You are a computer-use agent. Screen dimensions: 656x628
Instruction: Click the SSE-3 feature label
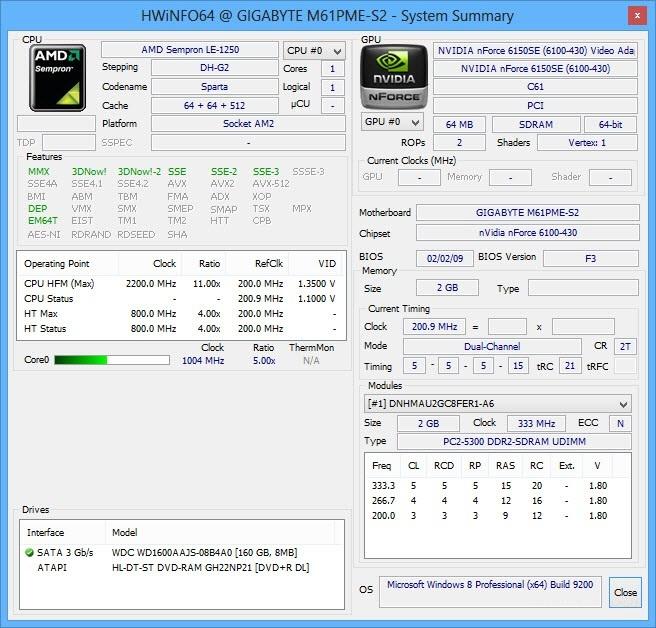pos(266,172)
